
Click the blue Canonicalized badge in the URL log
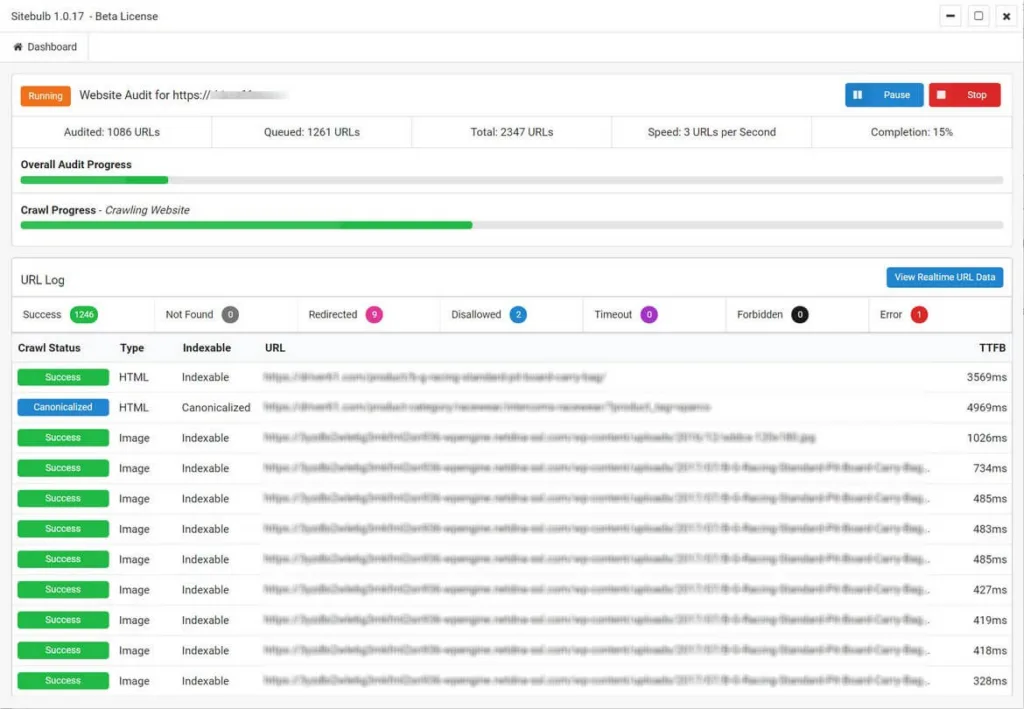(62, 407)
